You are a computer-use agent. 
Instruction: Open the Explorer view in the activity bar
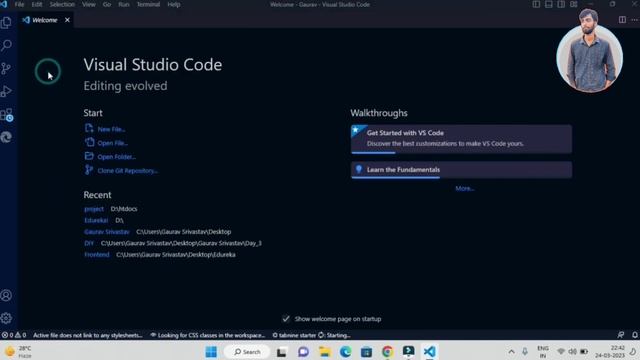[x=6, y=22]
